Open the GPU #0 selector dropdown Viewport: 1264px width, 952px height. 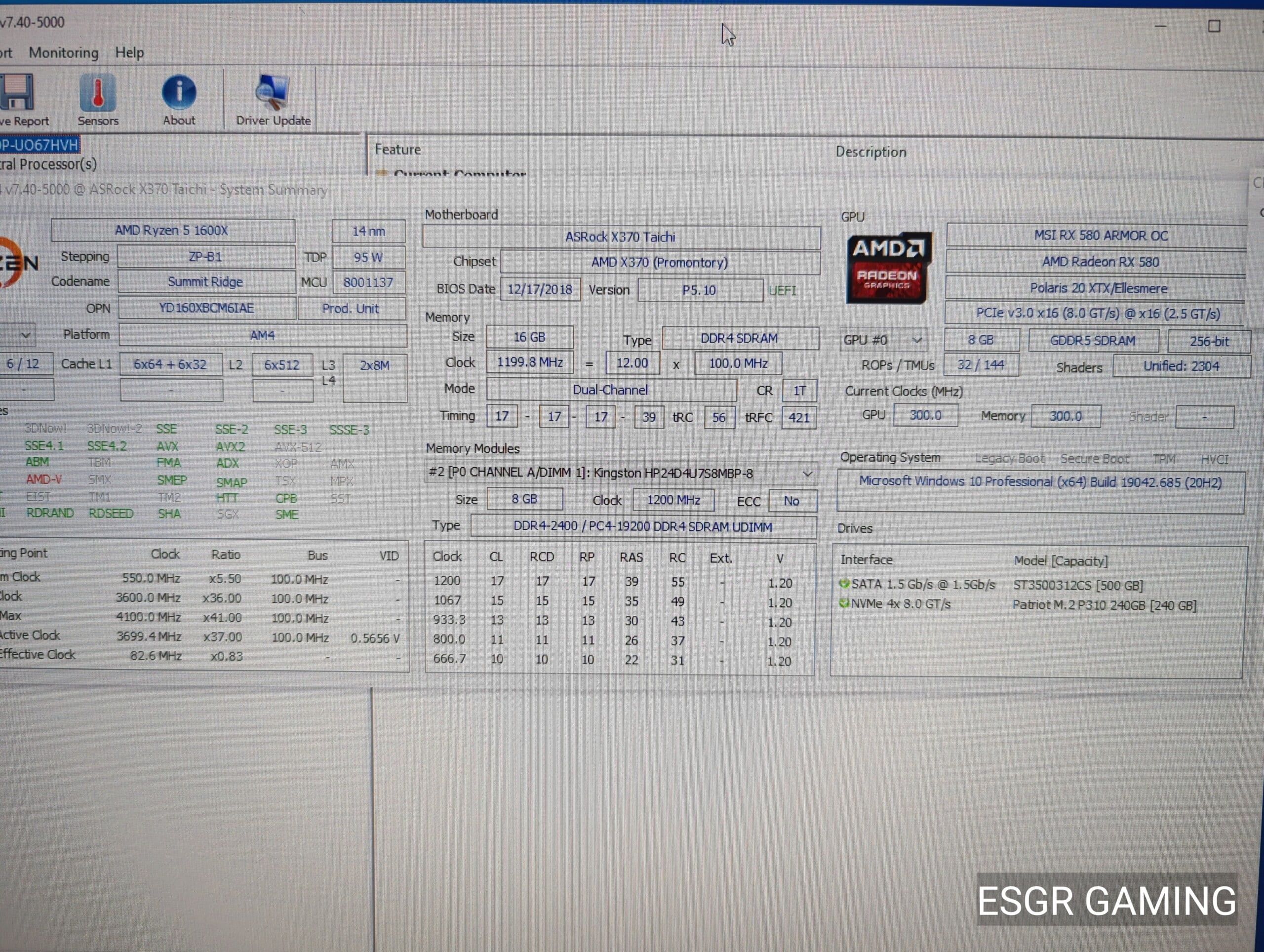(883, 340)
